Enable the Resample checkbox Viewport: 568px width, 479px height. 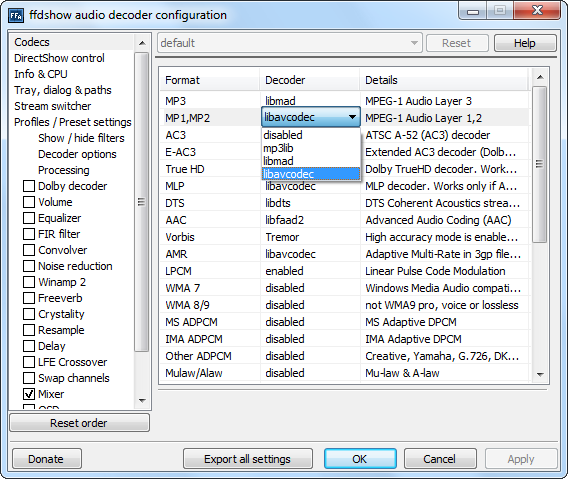(29, 330)
